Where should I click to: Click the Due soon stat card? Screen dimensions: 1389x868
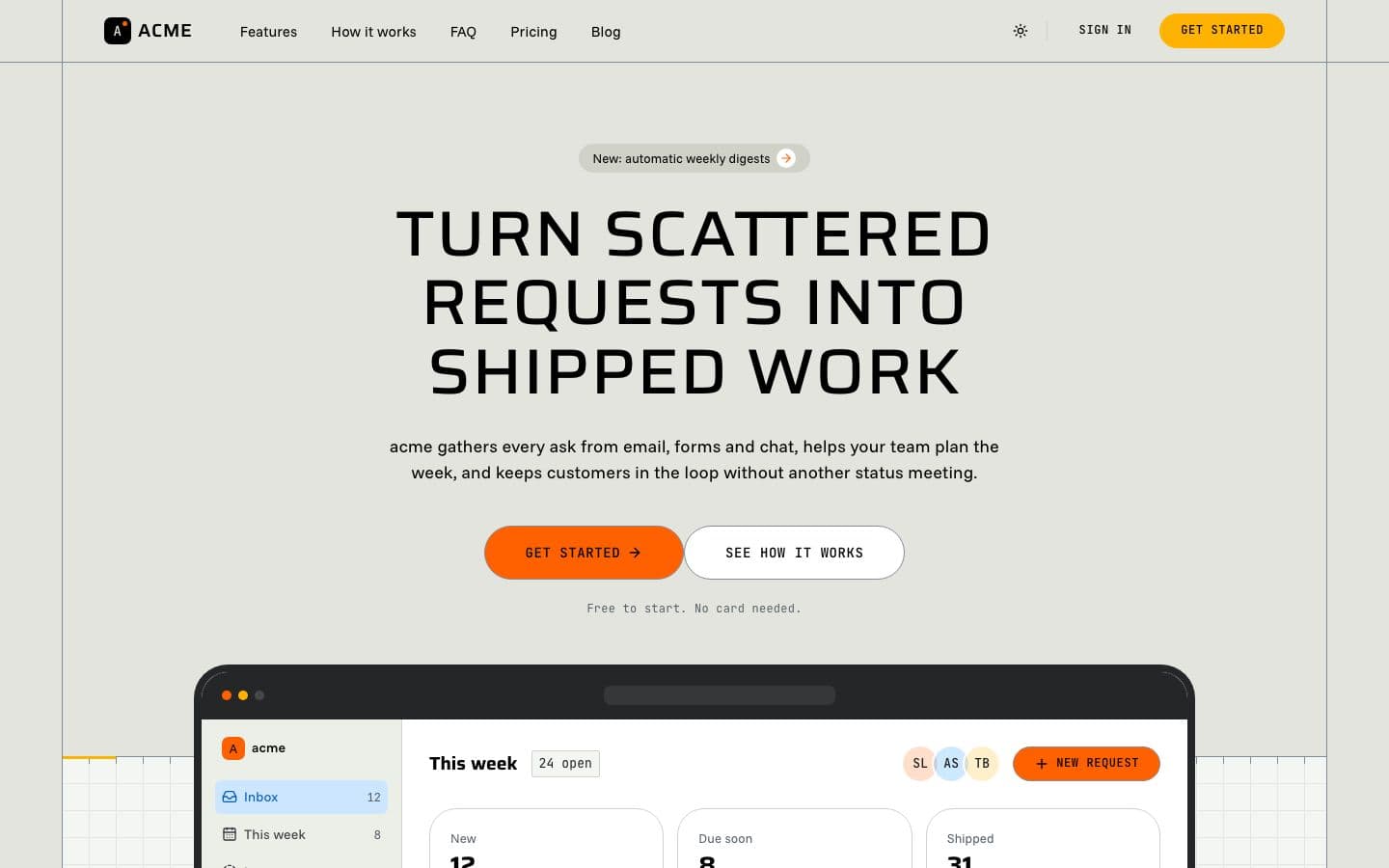click(794, 839)
